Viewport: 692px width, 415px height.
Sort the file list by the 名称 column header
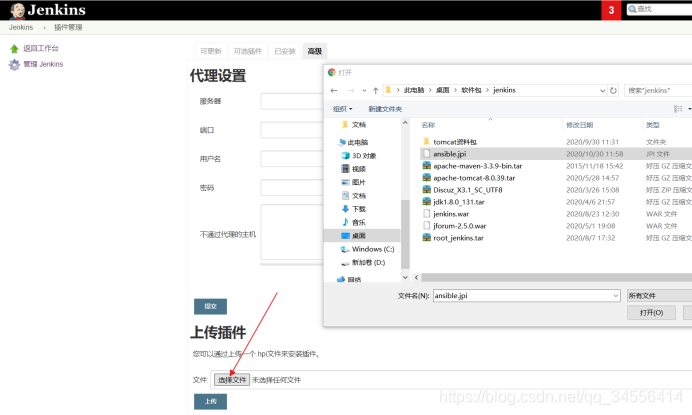[428, 125]
